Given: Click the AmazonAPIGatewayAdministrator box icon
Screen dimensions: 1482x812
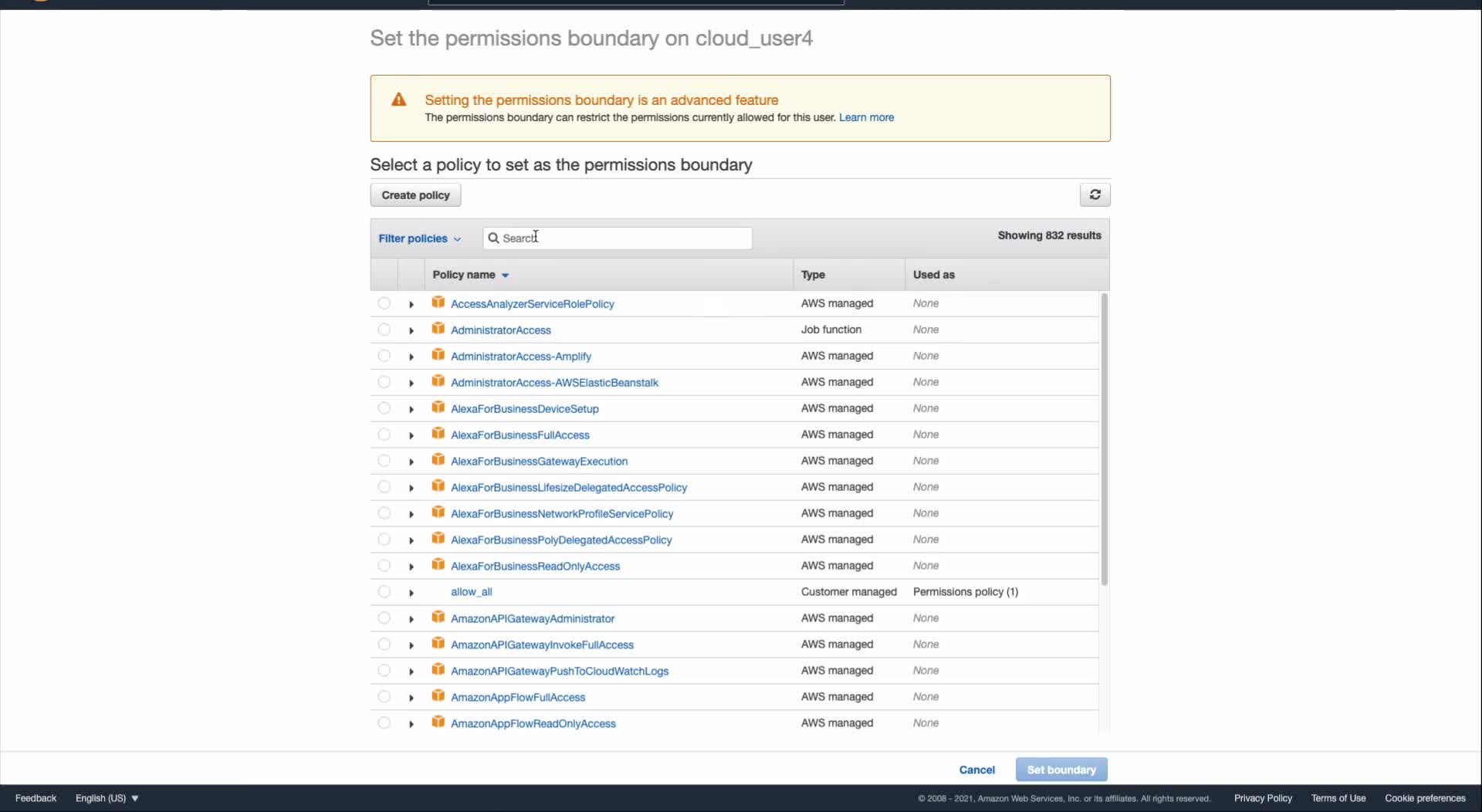Looking at the screenshot, I should click(438, 617).
